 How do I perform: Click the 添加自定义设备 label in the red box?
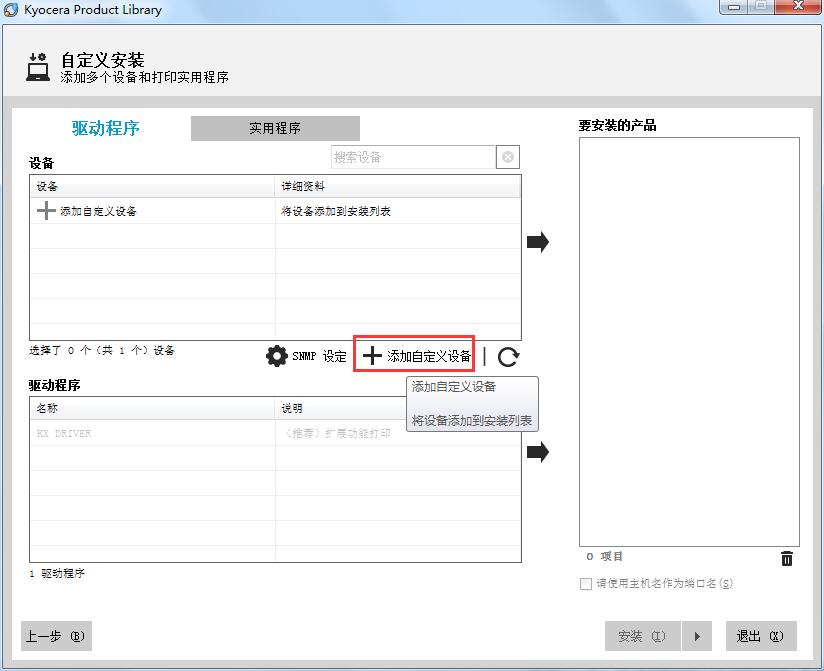429,356
